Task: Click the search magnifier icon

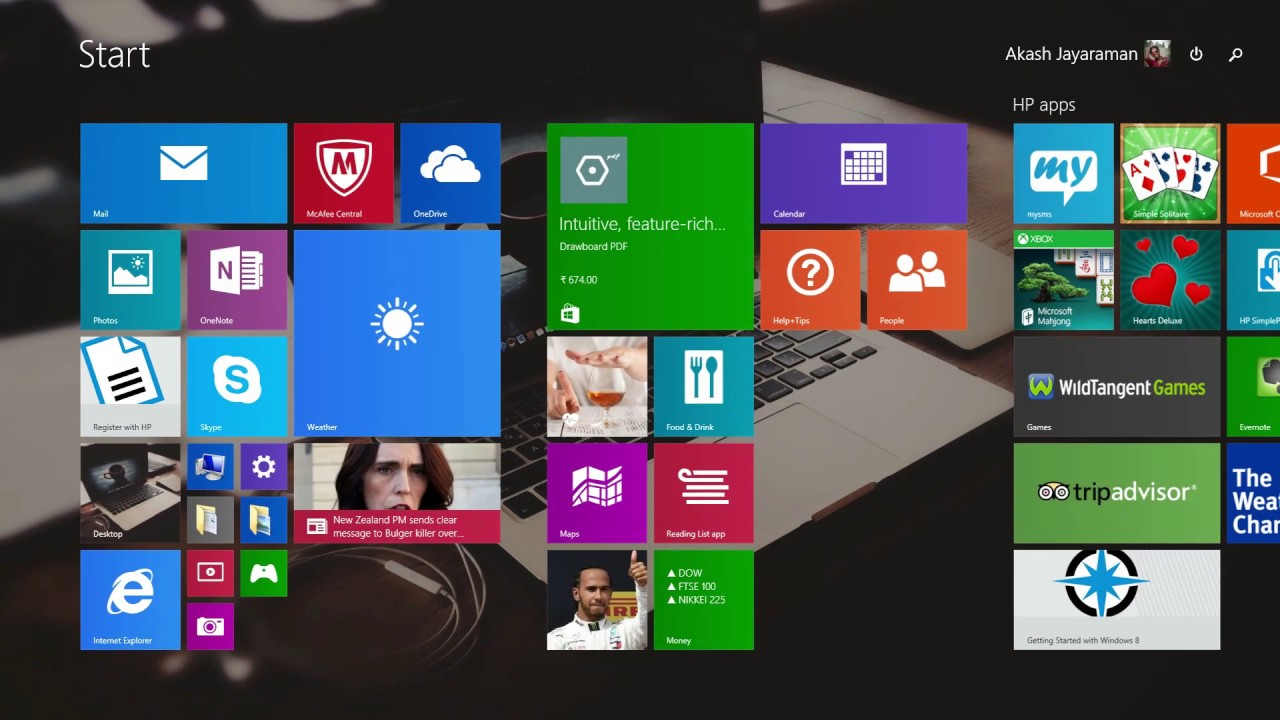Action: coord(1236,55)
